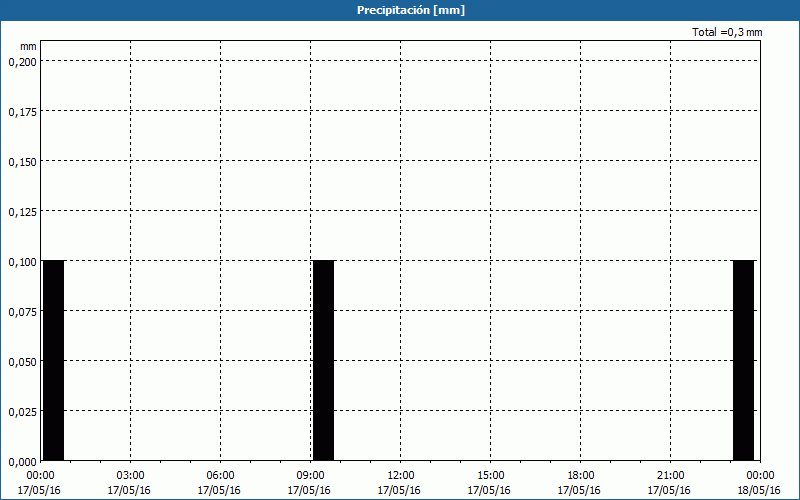Click the 0,125 y-axis value
800x500 pixels.
(23, 212)
